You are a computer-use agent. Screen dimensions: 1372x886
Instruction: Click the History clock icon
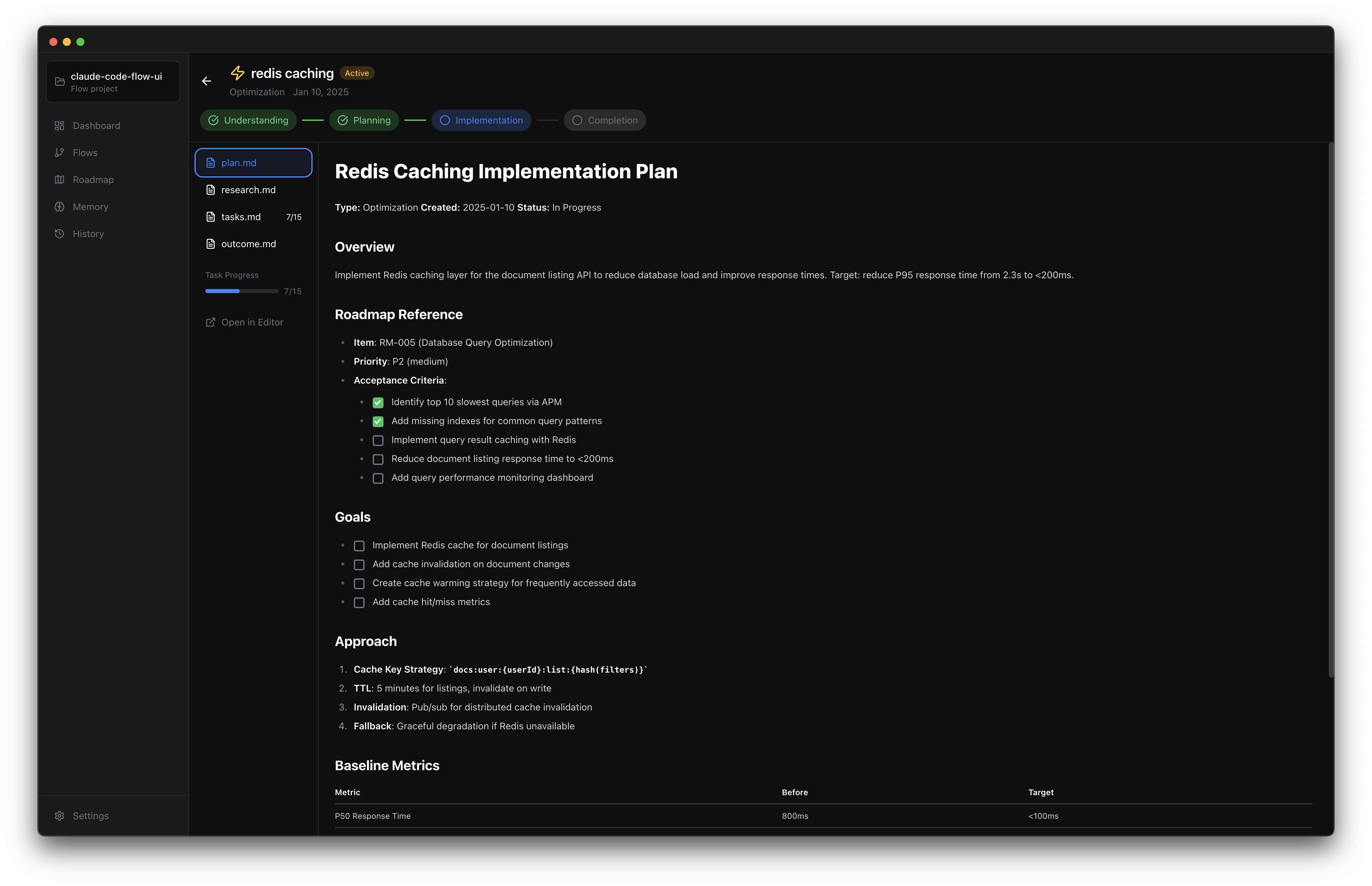[59, 234]
